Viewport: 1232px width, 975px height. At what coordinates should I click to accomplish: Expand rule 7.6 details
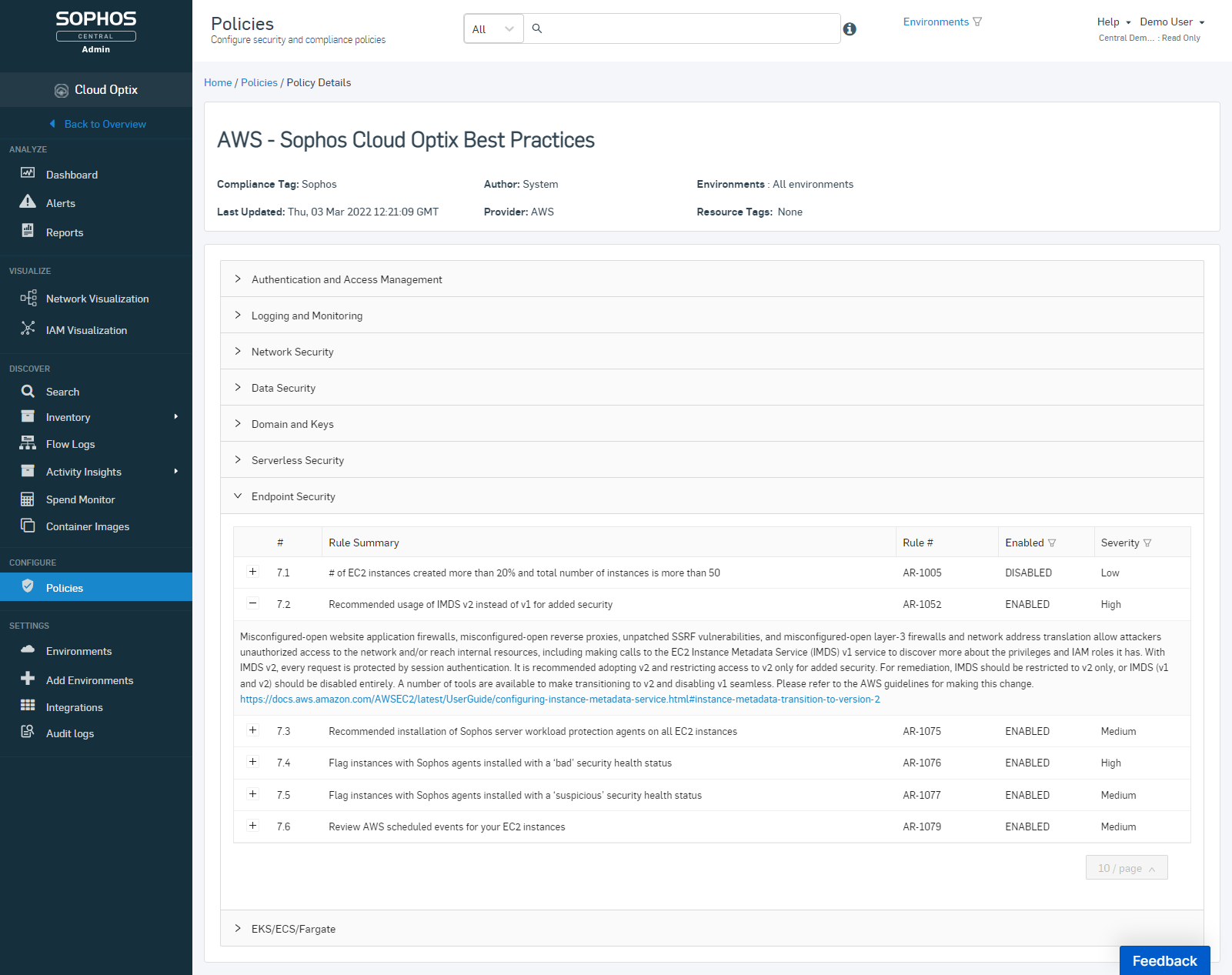(252, 826)
